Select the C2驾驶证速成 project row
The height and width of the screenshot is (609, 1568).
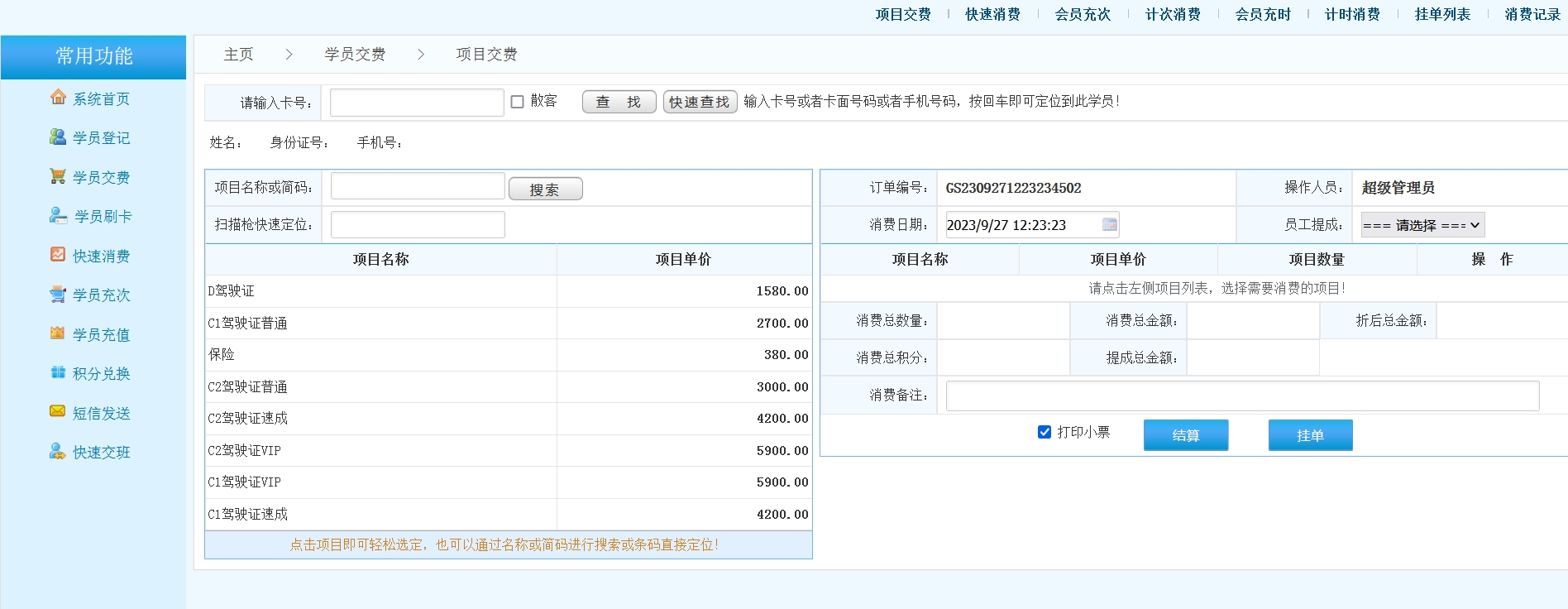point(509,419)
